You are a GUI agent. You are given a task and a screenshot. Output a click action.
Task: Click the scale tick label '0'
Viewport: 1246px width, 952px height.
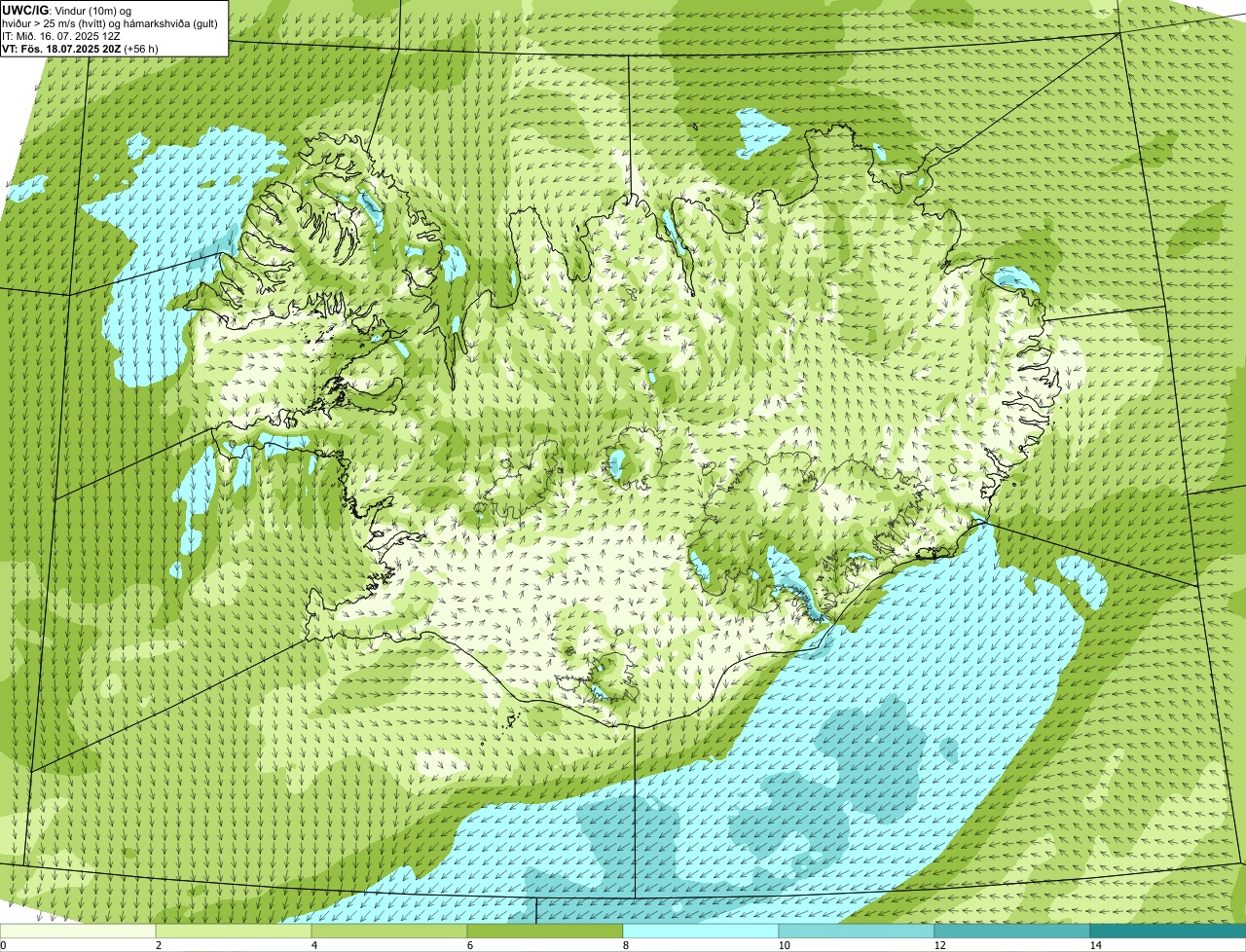pyautogui.click(x=4, y=945)
